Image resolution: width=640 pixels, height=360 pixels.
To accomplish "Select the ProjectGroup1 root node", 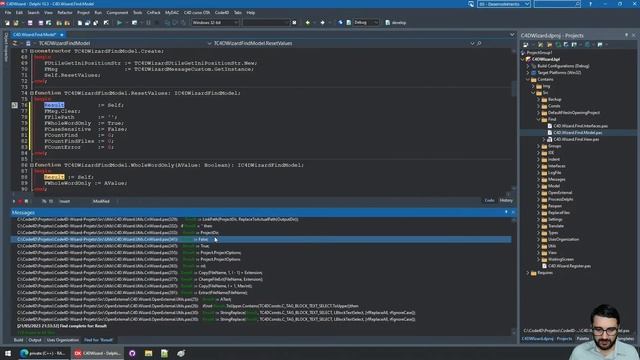I will point(539,53).
